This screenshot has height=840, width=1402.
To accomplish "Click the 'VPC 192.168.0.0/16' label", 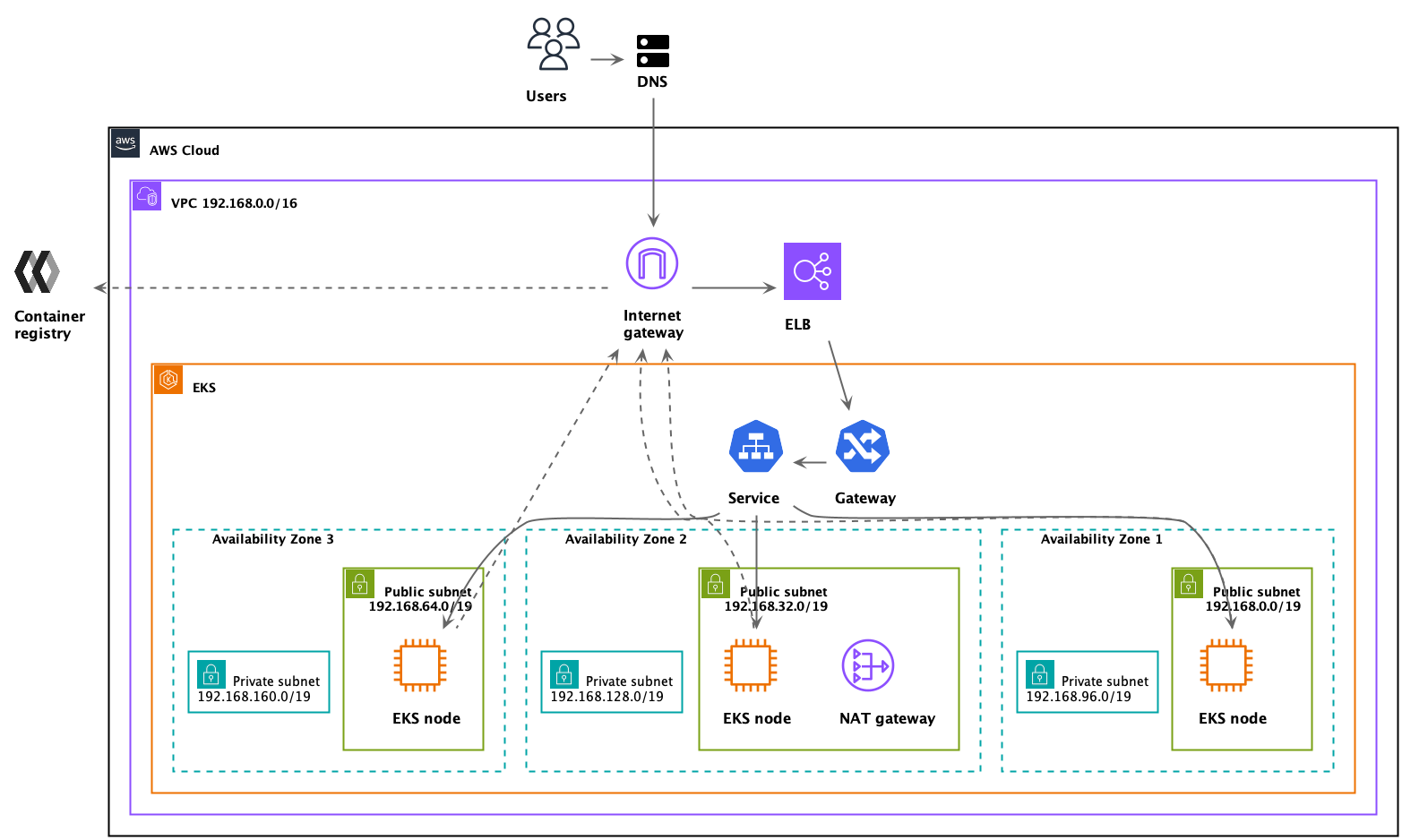I will (x=234, y=203).
